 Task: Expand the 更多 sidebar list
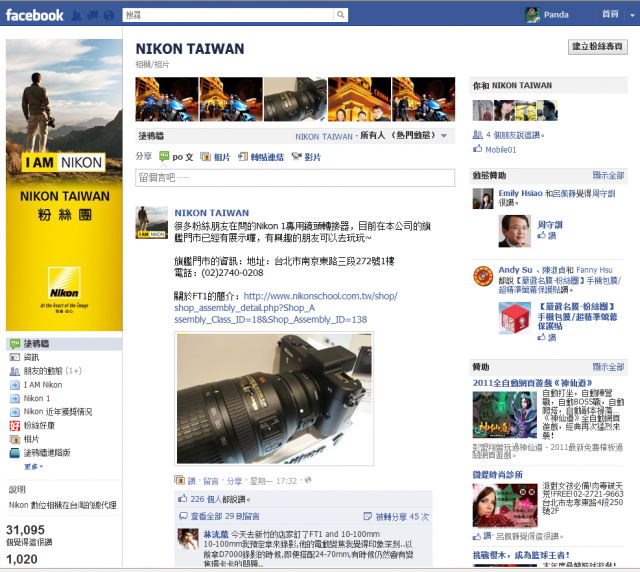click(x=33, y=466)
